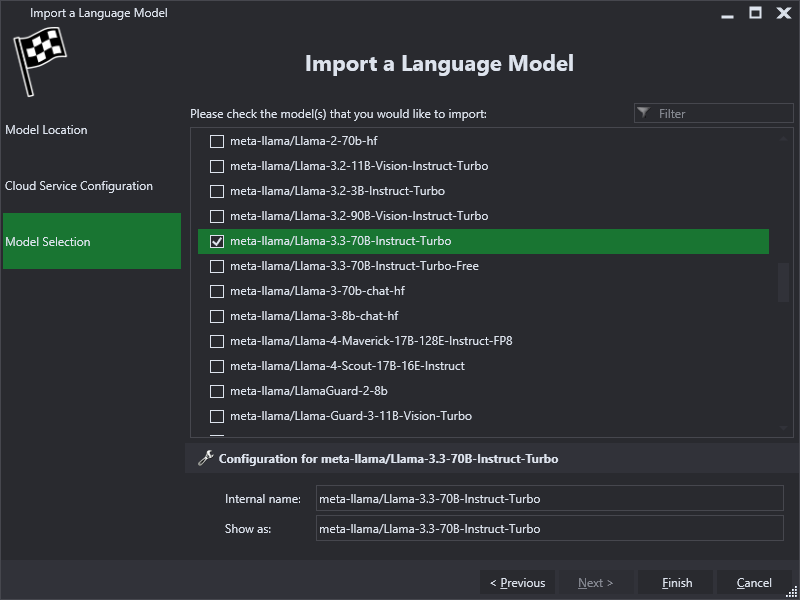Select Llama-3-8b-chat-hf row text
The height and width of the screenshot is (600, 800).
pyautogui.click(x=314, y=316)
